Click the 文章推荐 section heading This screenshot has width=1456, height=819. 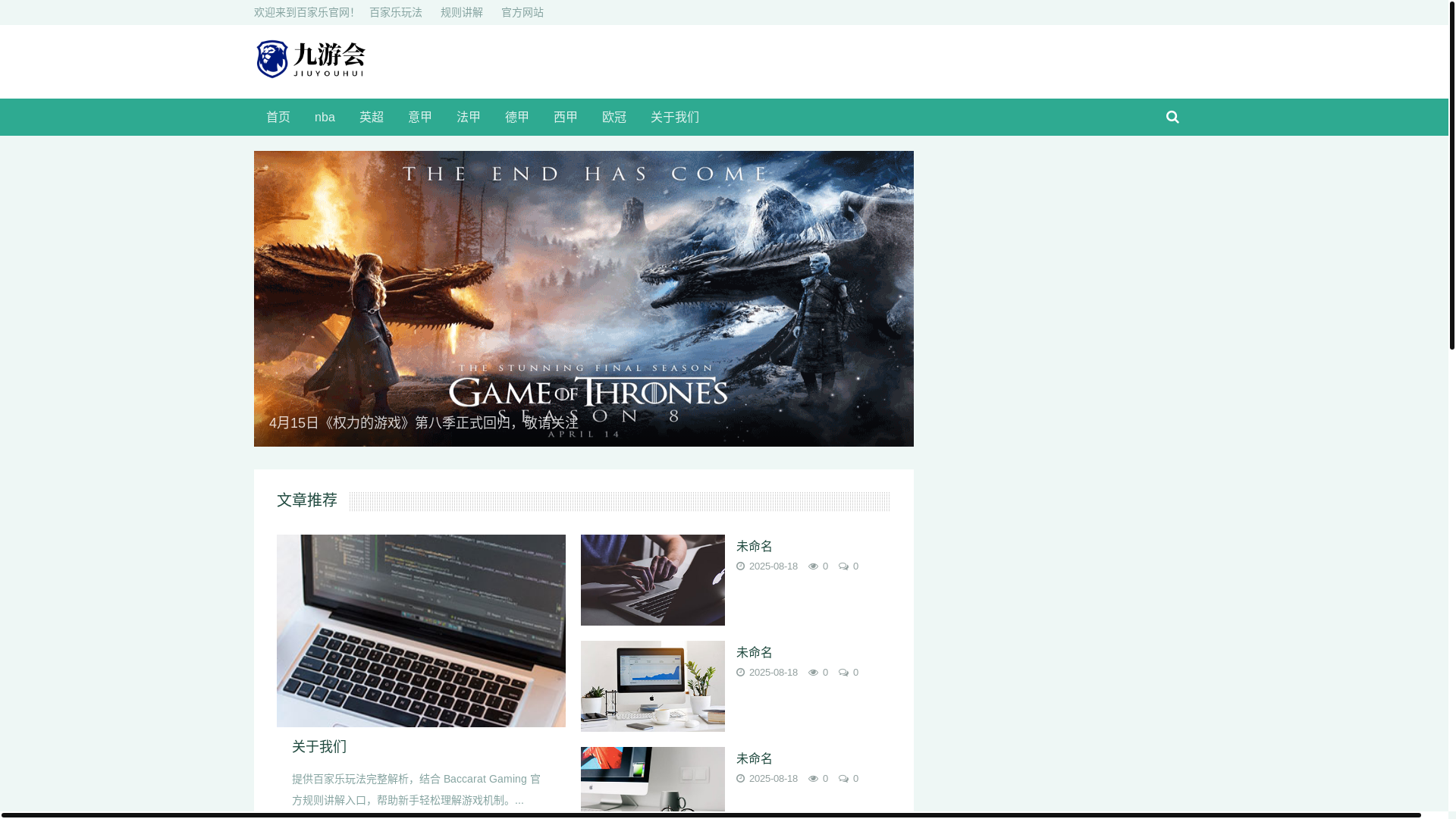pos(307,500)
